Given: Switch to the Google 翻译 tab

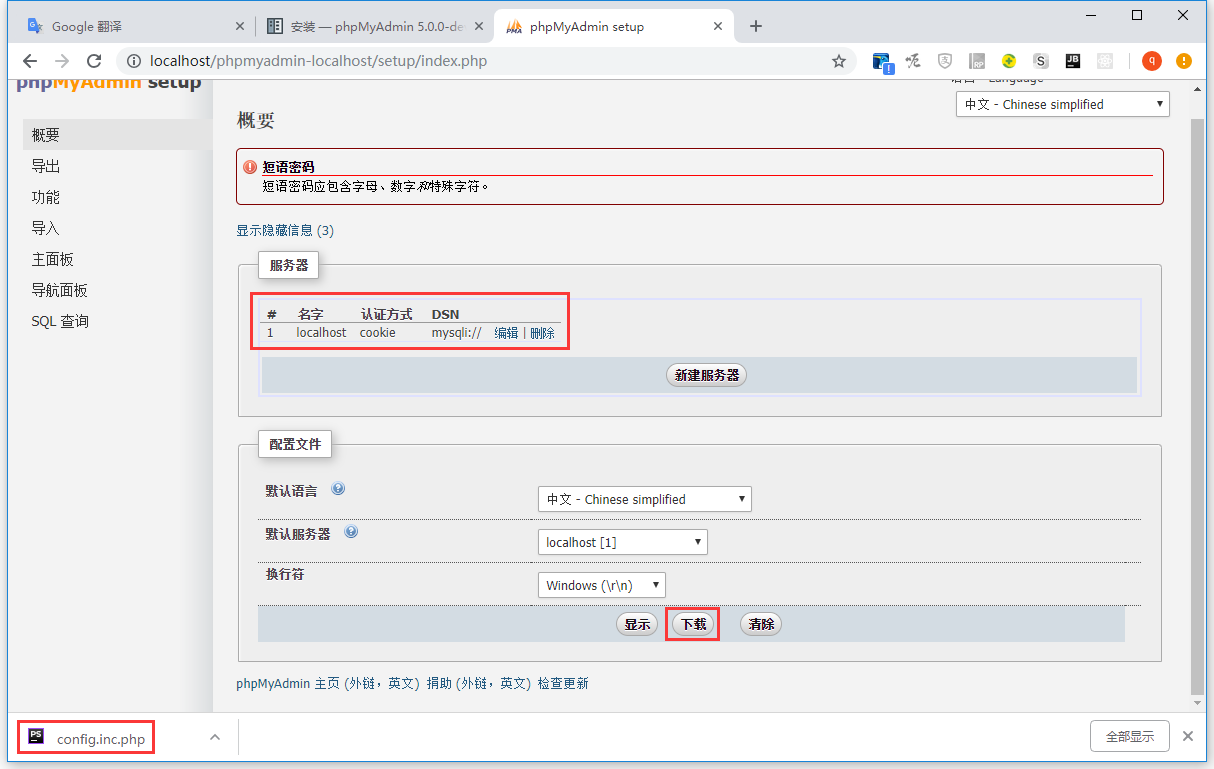Looking at the screenshot, I should click(x=135, y=27).
